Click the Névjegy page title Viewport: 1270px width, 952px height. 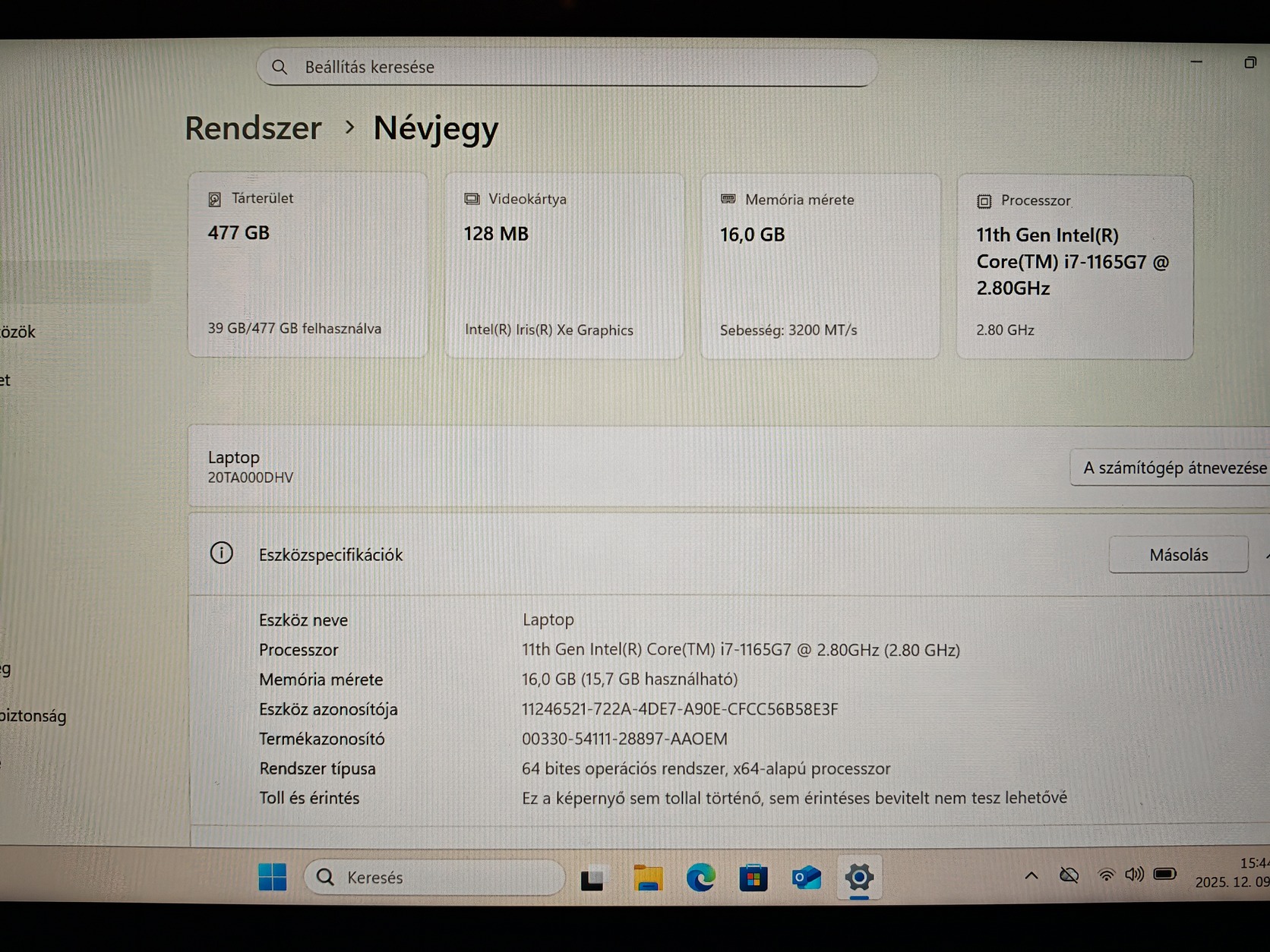pos(436,129)
